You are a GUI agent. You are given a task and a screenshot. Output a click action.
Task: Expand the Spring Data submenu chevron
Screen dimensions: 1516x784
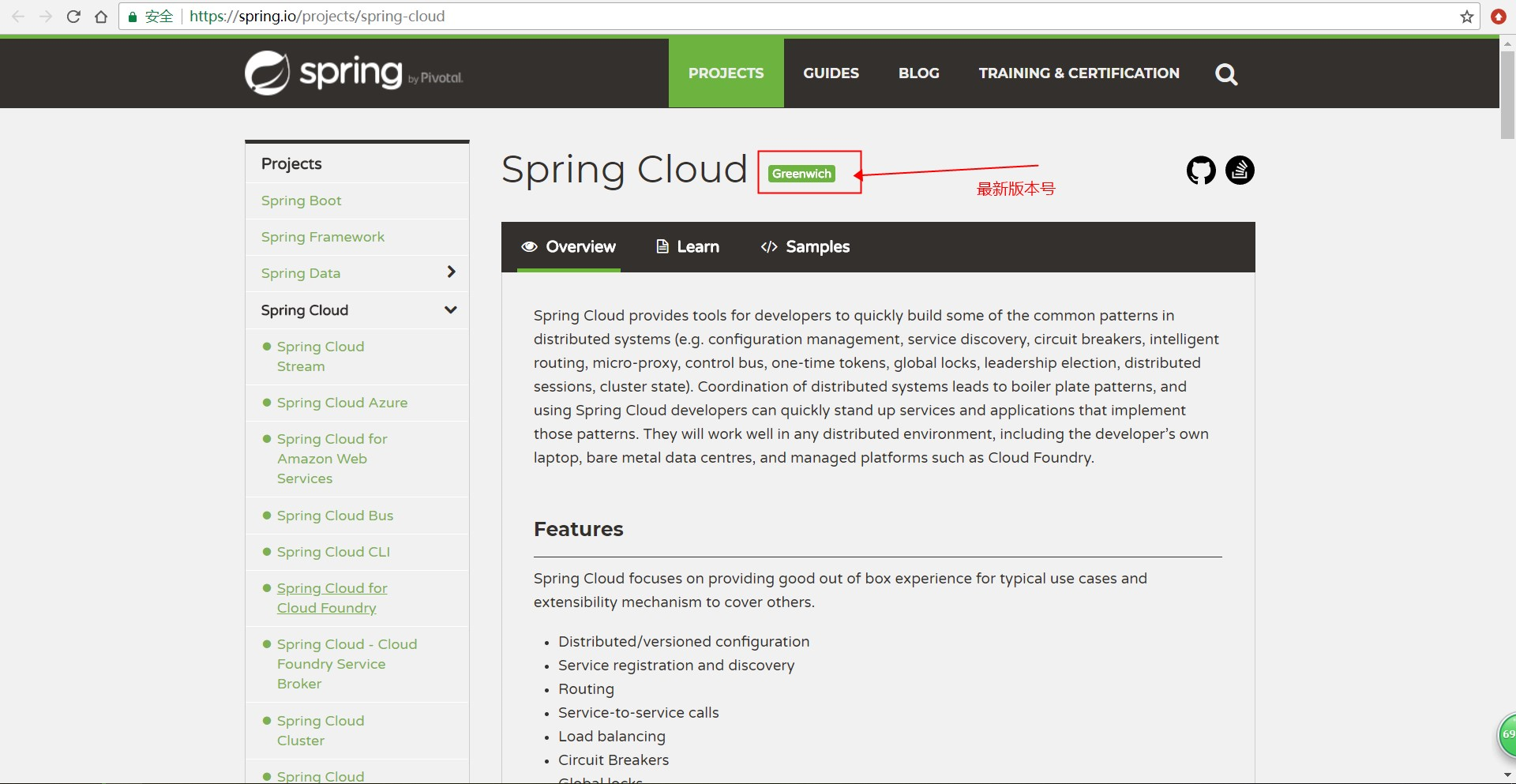[x=451, y=272]
